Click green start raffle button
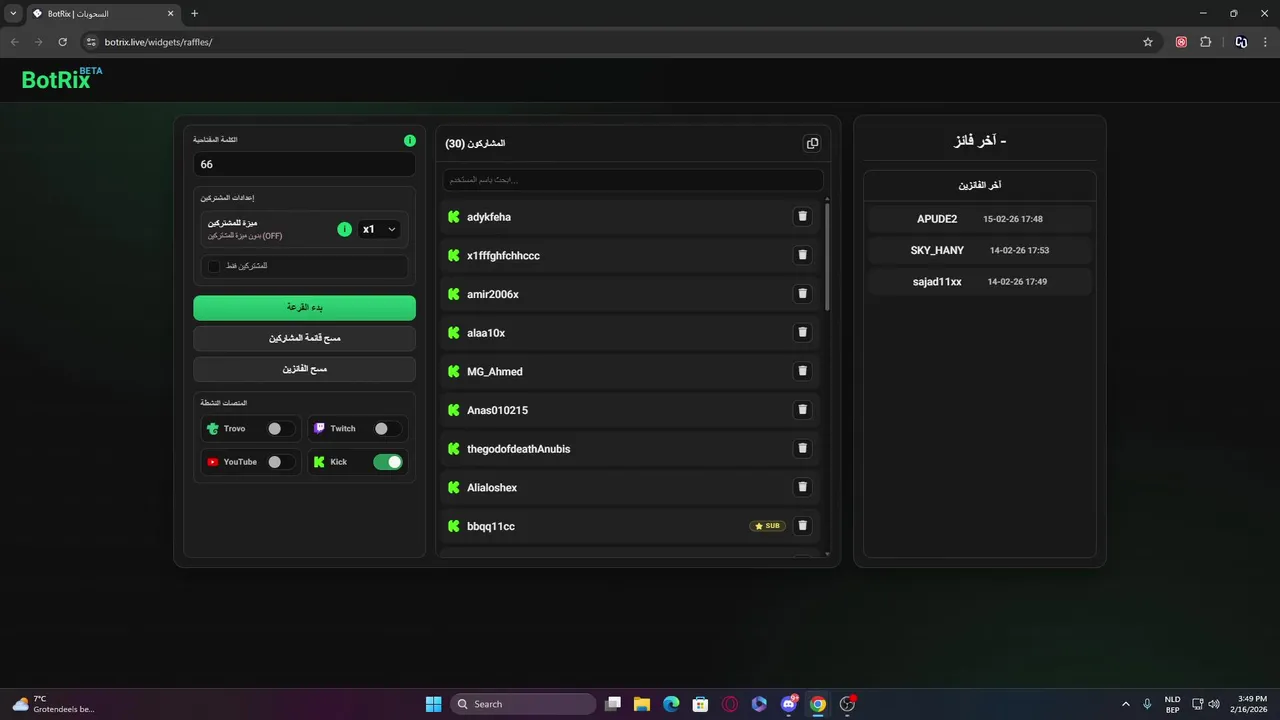This screenshot has width=1280, height=720. coord(304,307)
